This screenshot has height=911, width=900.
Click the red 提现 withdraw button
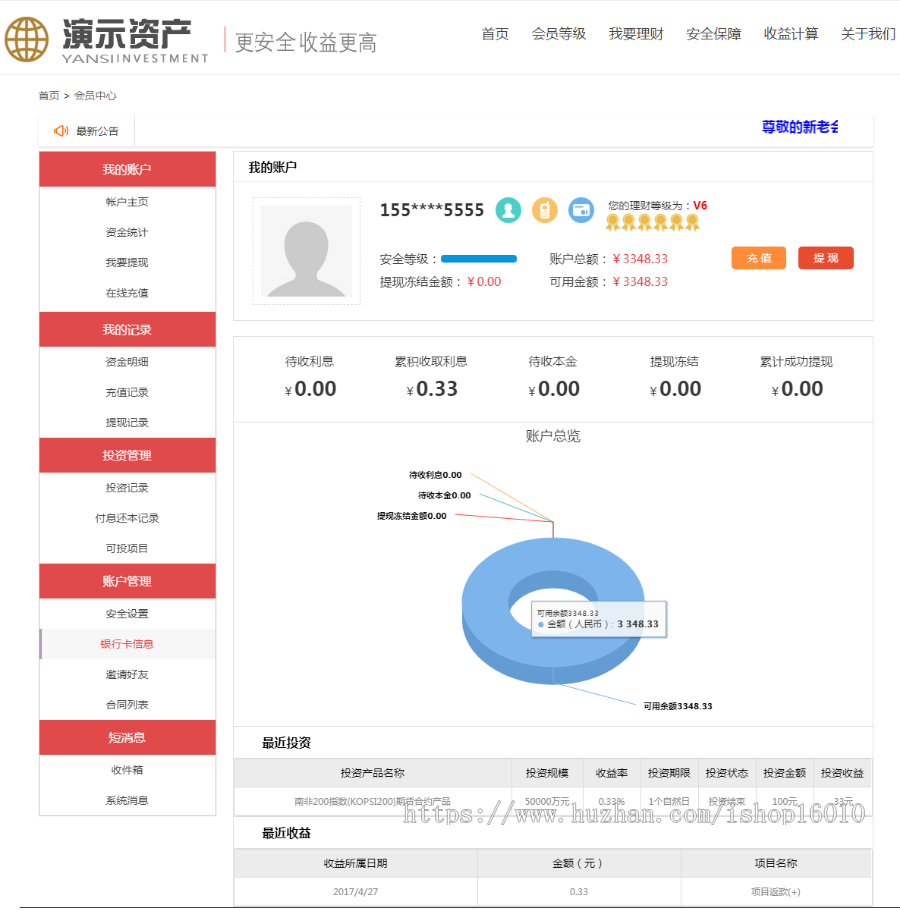825,258
